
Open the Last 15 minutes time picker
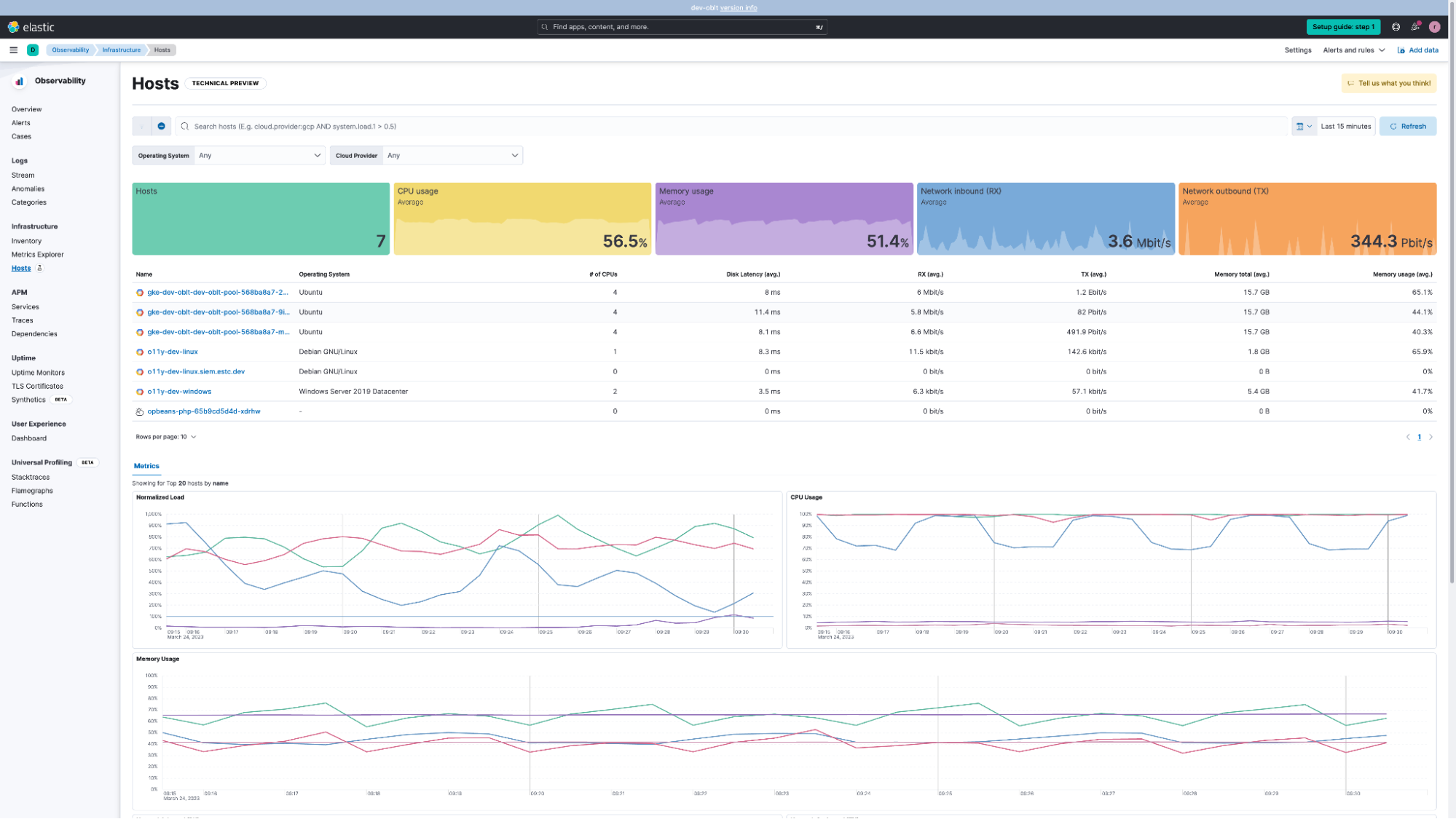pos(1345,127)
